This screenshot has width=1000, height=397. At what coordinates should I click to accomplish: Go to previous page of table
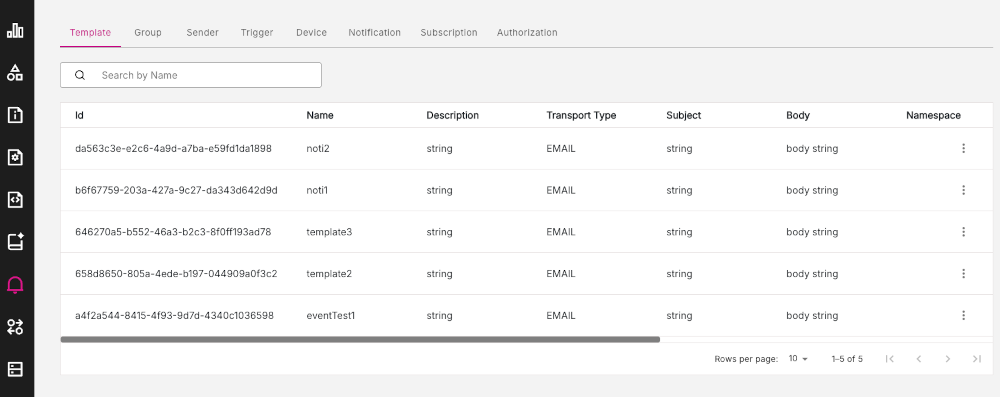pos(919,359)
